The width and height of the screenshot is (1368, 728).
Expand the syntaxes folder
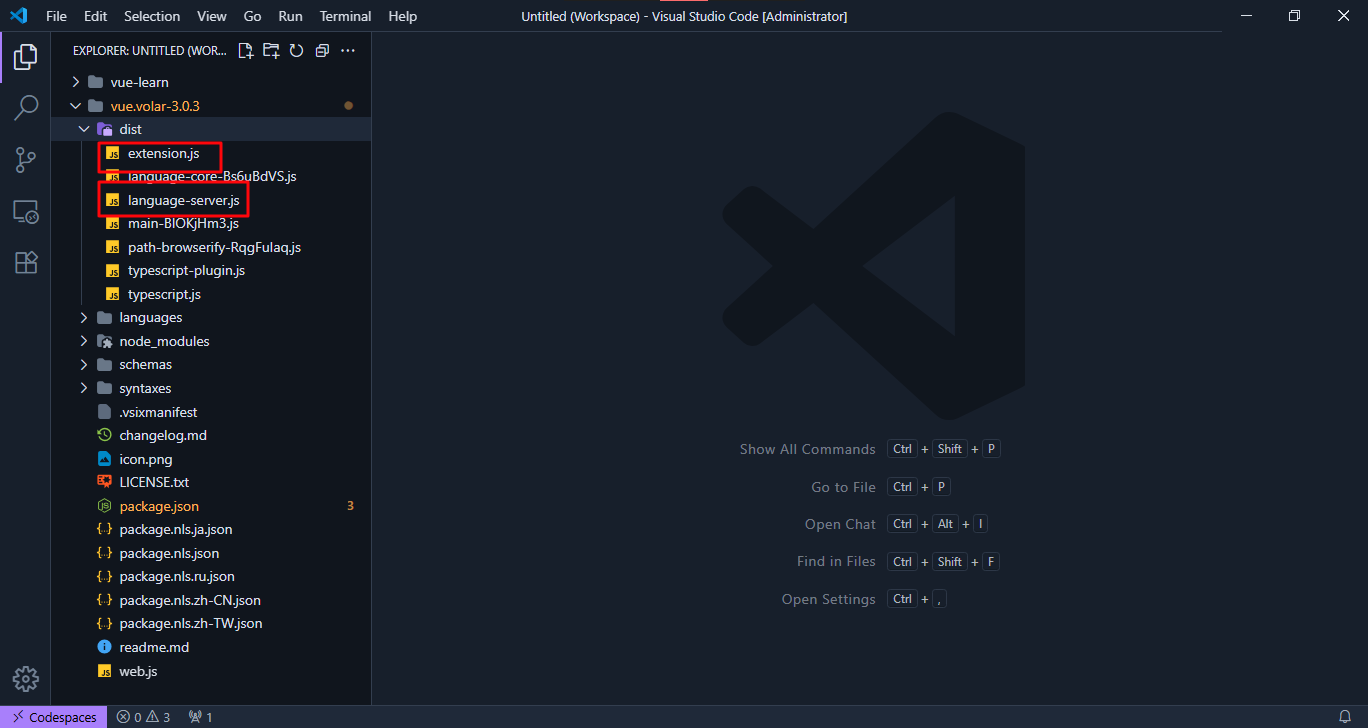(145, 388)
